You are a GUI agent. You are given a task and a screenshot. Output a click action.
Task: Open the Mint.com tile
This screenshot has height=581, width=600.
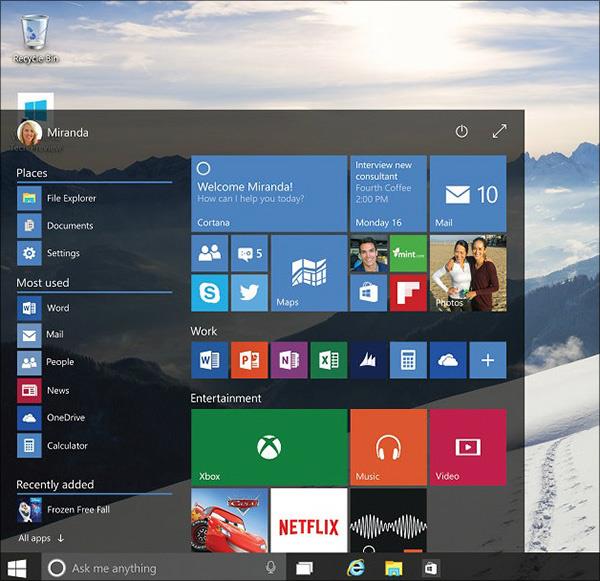pos(408,254)
